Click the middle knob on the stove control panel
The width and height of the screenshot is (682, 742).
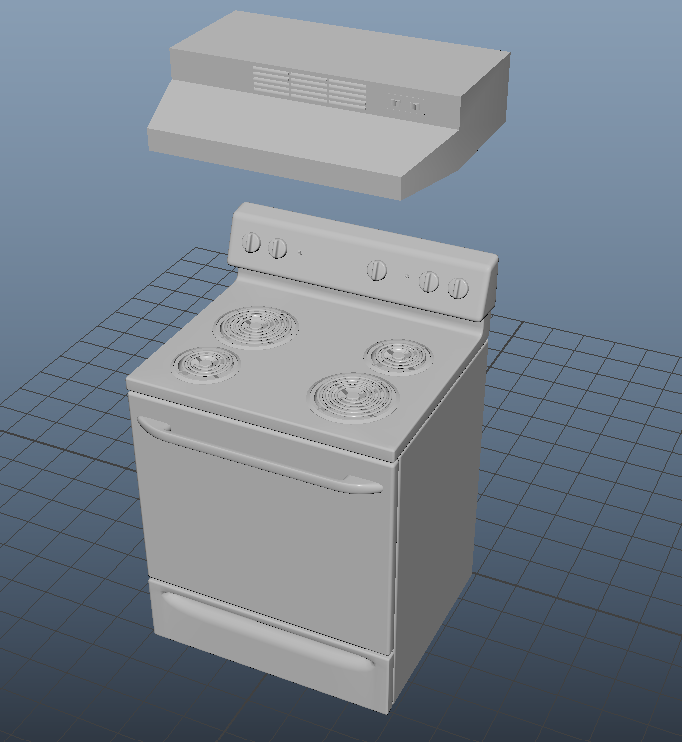pyautogui.click(x=377, y=270)
